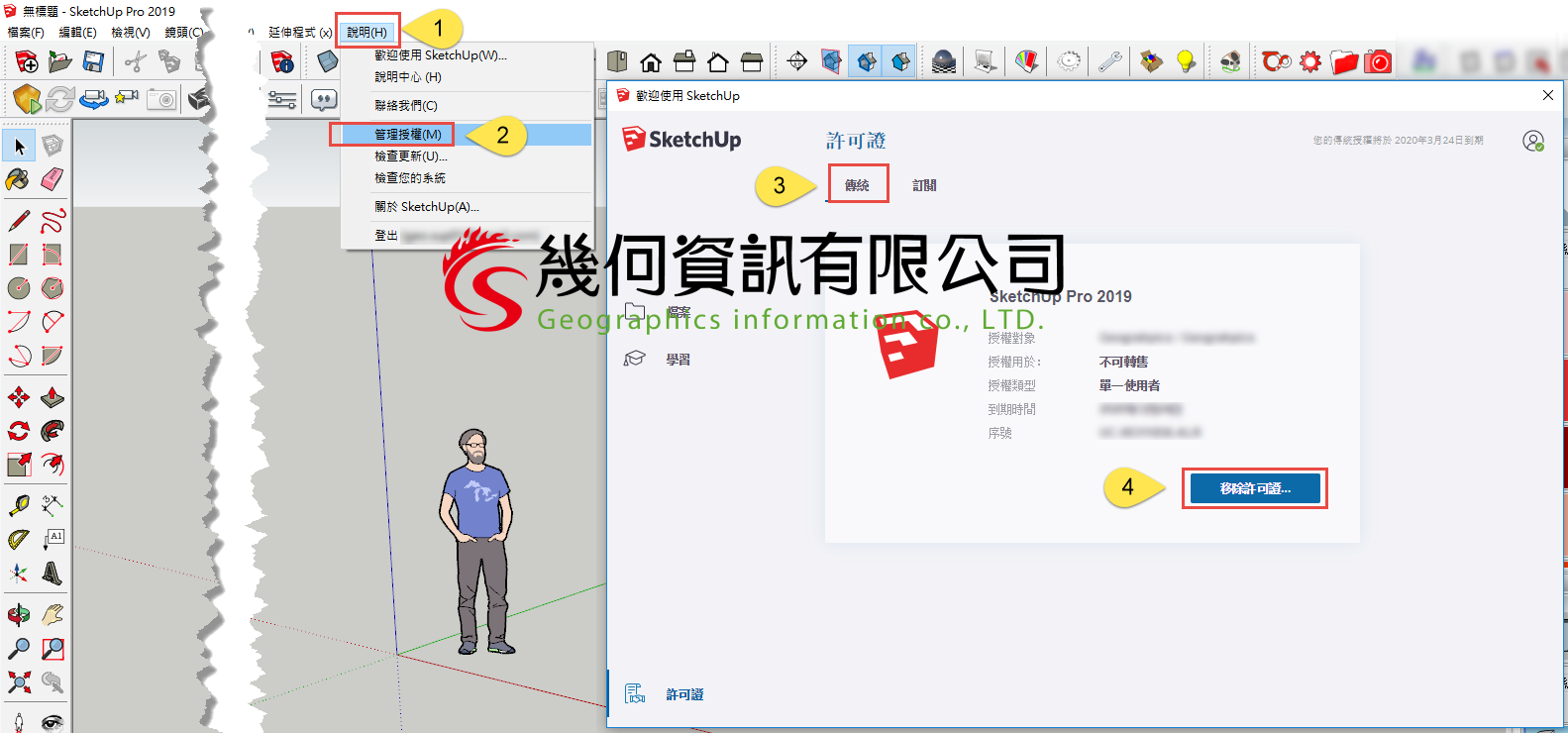Select the Offset tool

52,465
